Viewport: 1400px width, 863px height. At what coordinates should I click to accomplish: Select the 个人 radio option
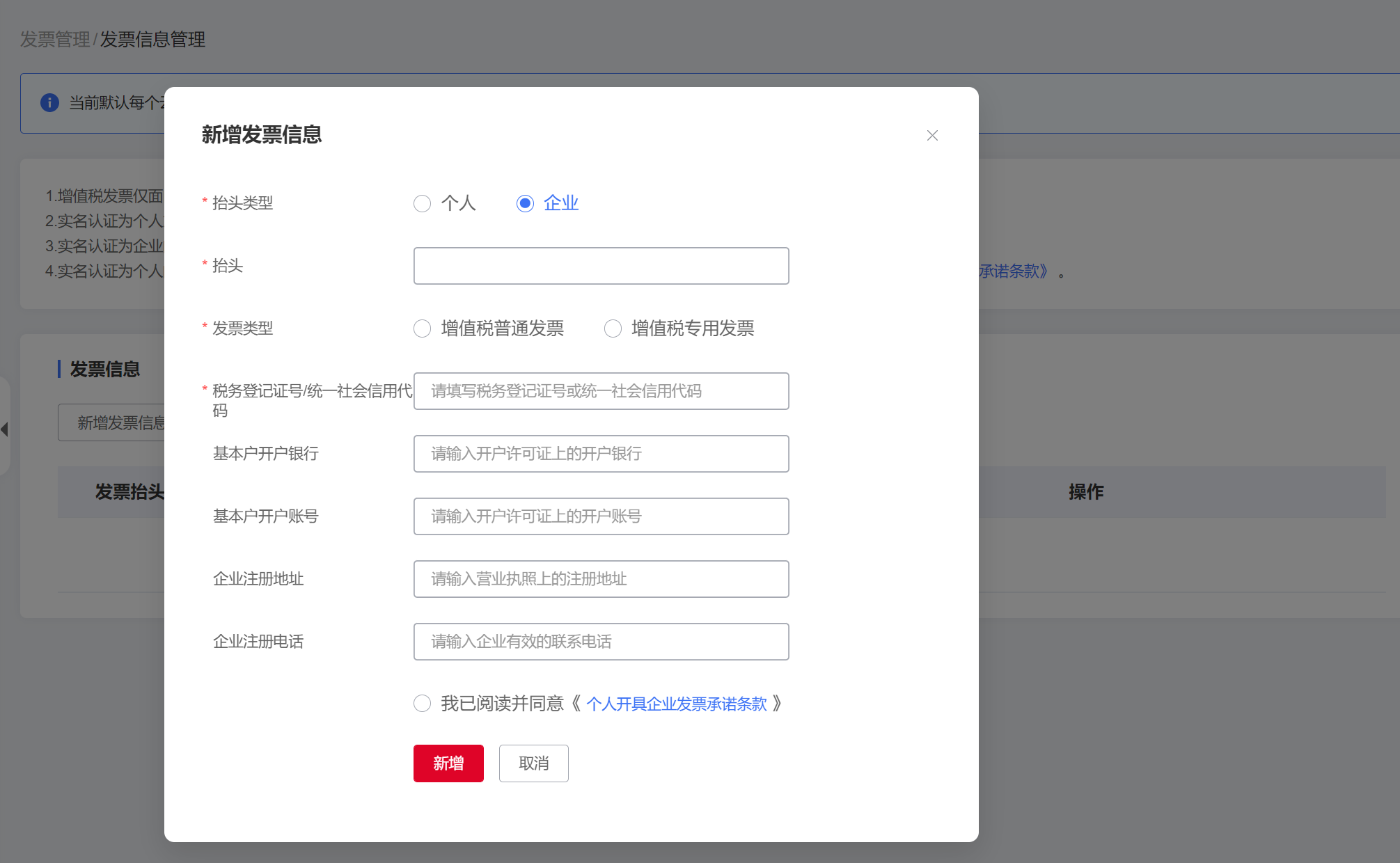tap(422, 203)
